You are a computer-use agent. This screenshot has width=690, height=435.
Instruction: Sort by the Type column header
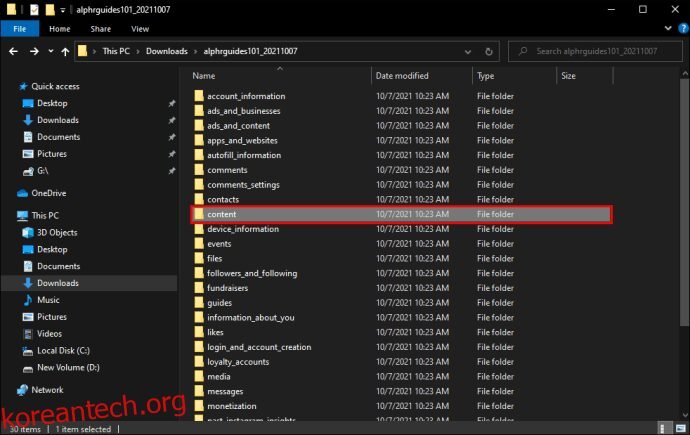pos(486,76)
